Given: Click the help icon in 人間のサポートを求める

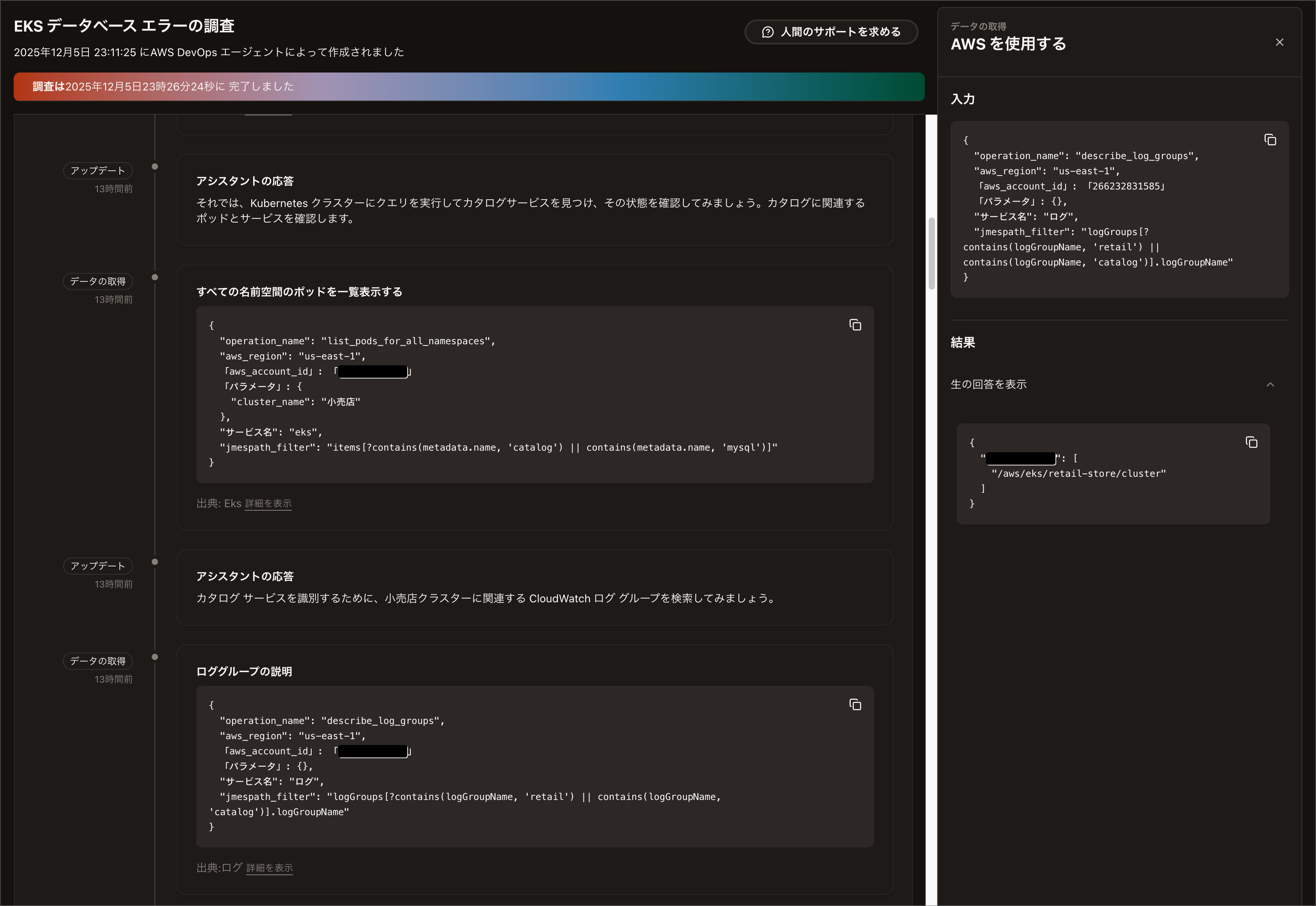Looking at the screenshot, I should (767, 32).
